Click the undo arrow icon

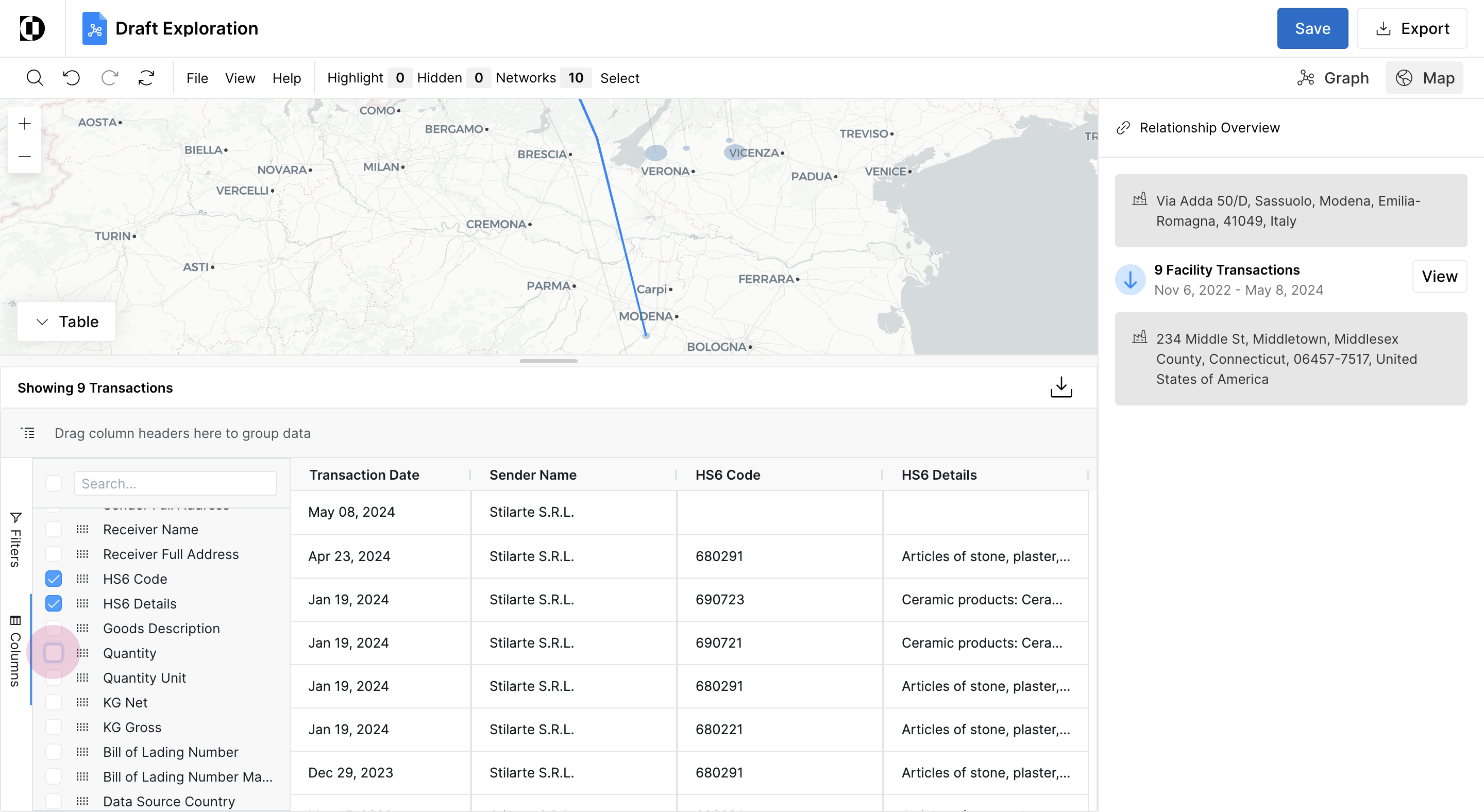(x=72, y=78)
